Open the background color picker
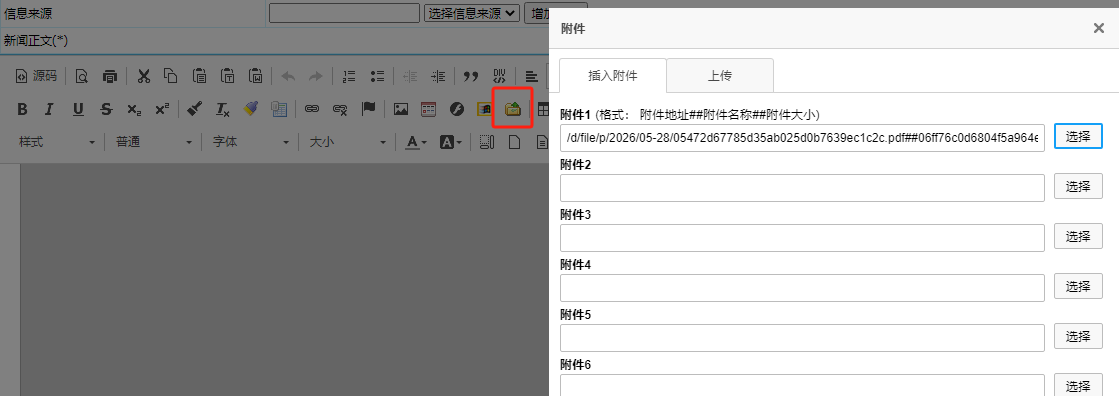Viewport: 1119px width, 396px height. [x=451, y=142]
